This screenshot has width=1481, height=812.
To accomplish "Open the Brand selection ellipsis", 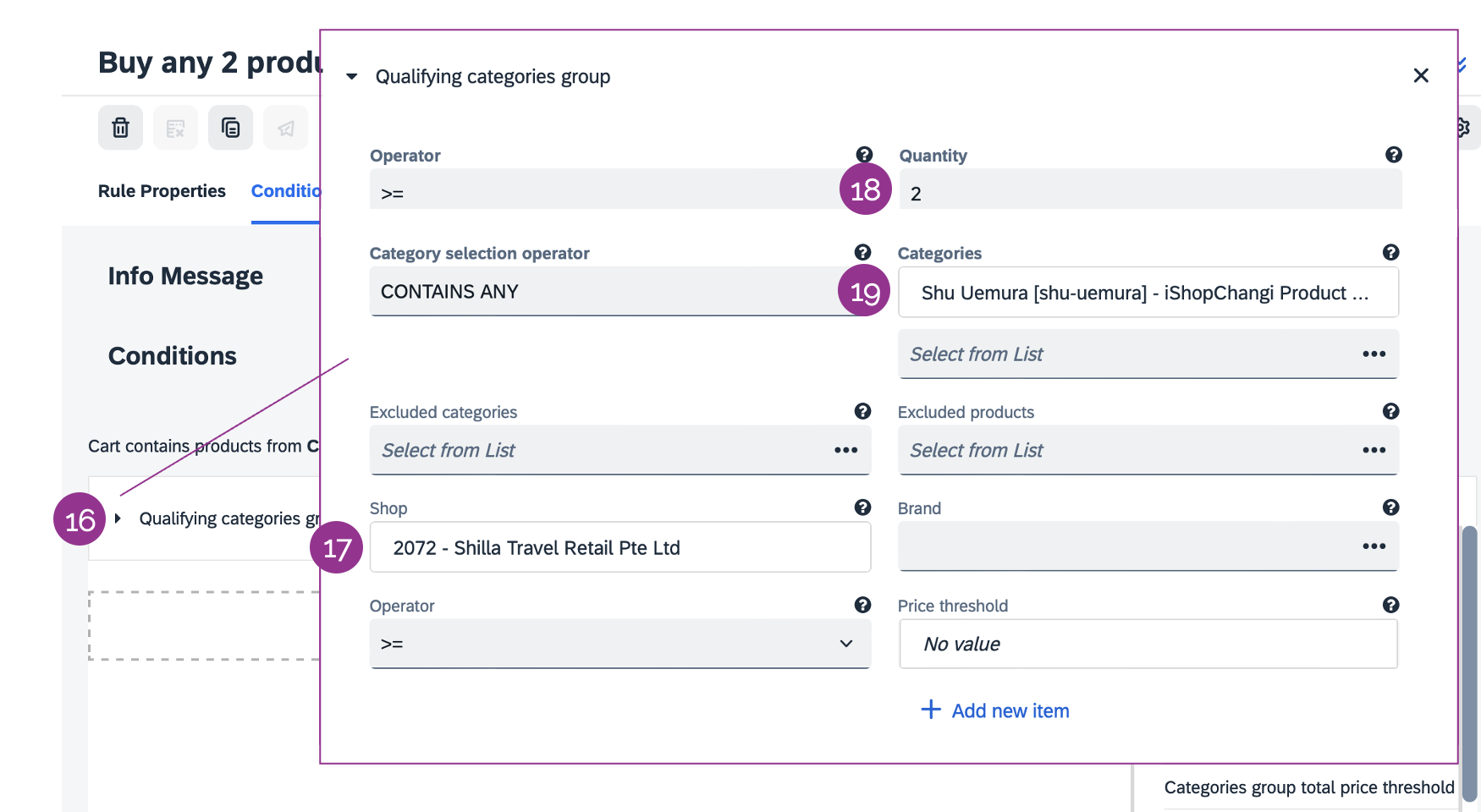I will 1374,546.
